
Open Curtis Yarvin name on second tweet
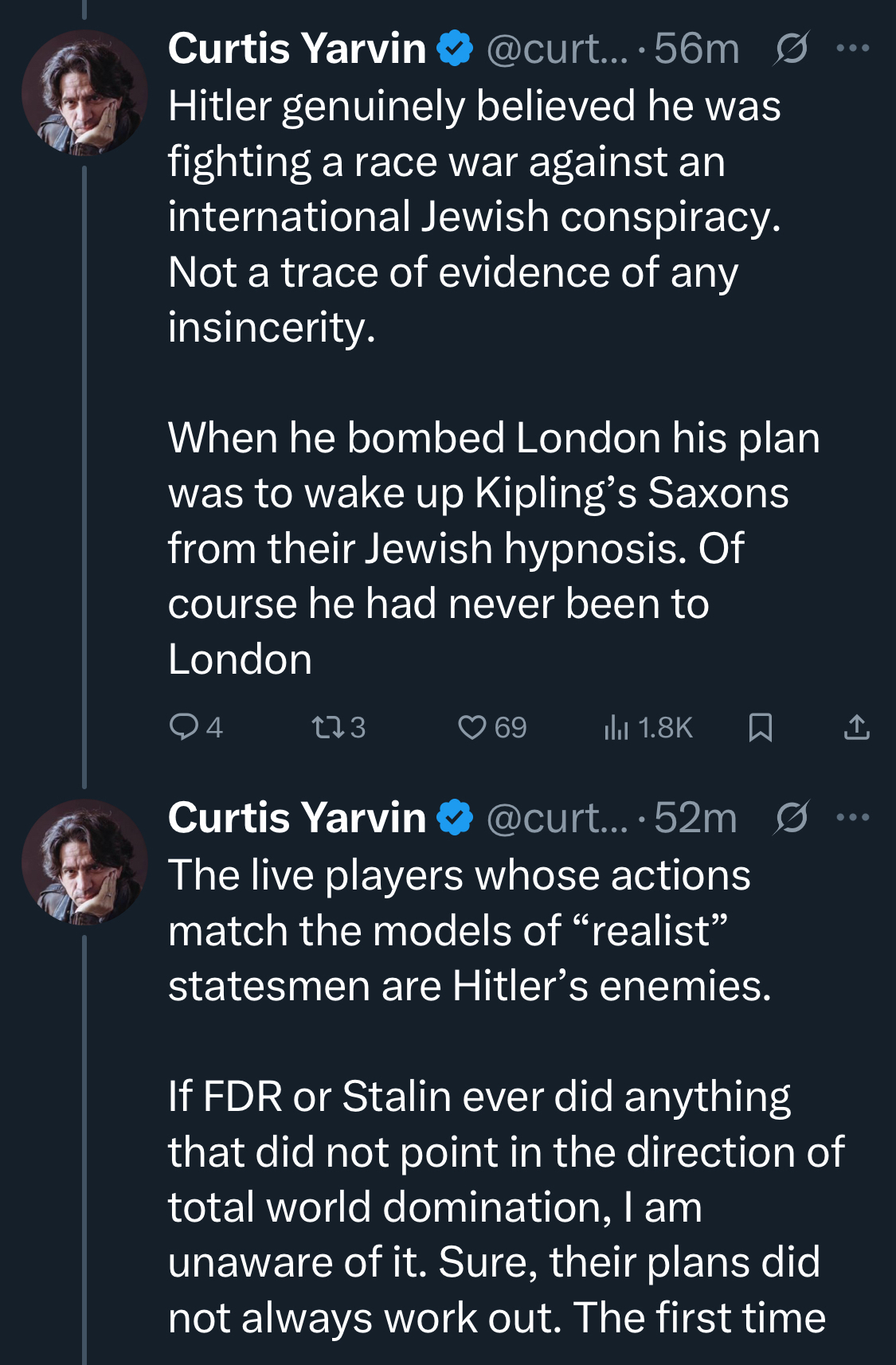coord(297,818)
